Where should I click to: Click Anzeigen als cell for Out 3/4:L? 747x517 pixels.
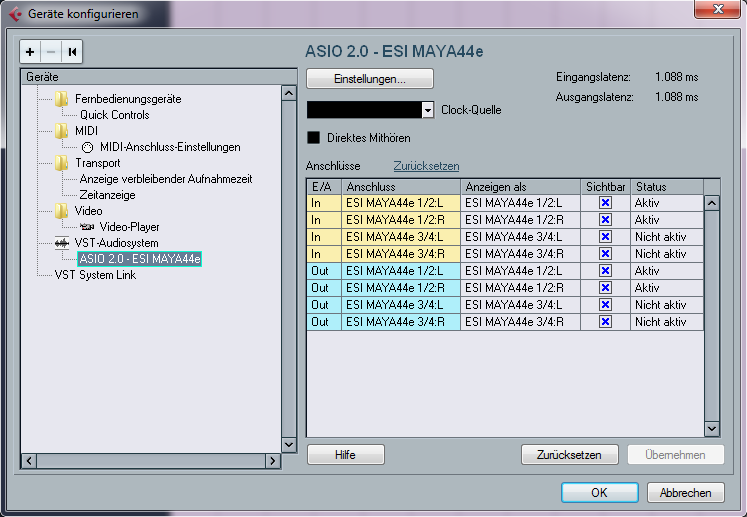[520, 305]
